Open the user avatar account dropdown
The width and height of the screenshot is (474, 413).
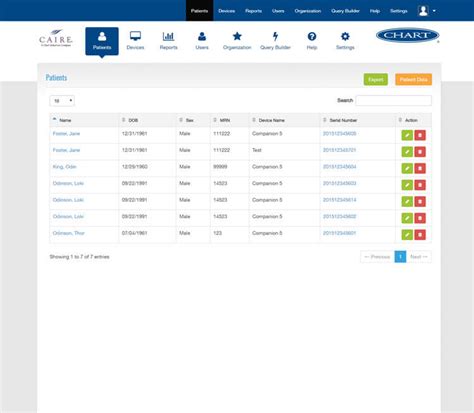(x=427, y=11)
